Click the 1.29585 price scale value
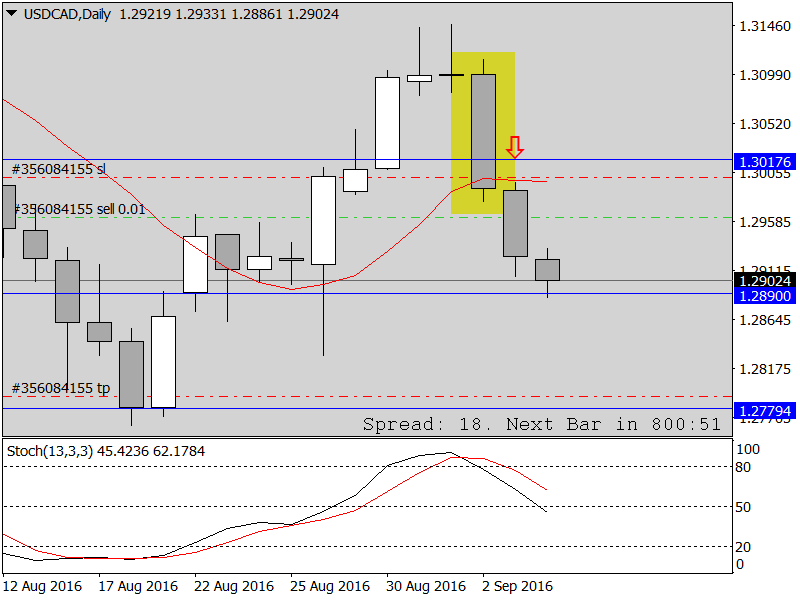 pos(765,222)
